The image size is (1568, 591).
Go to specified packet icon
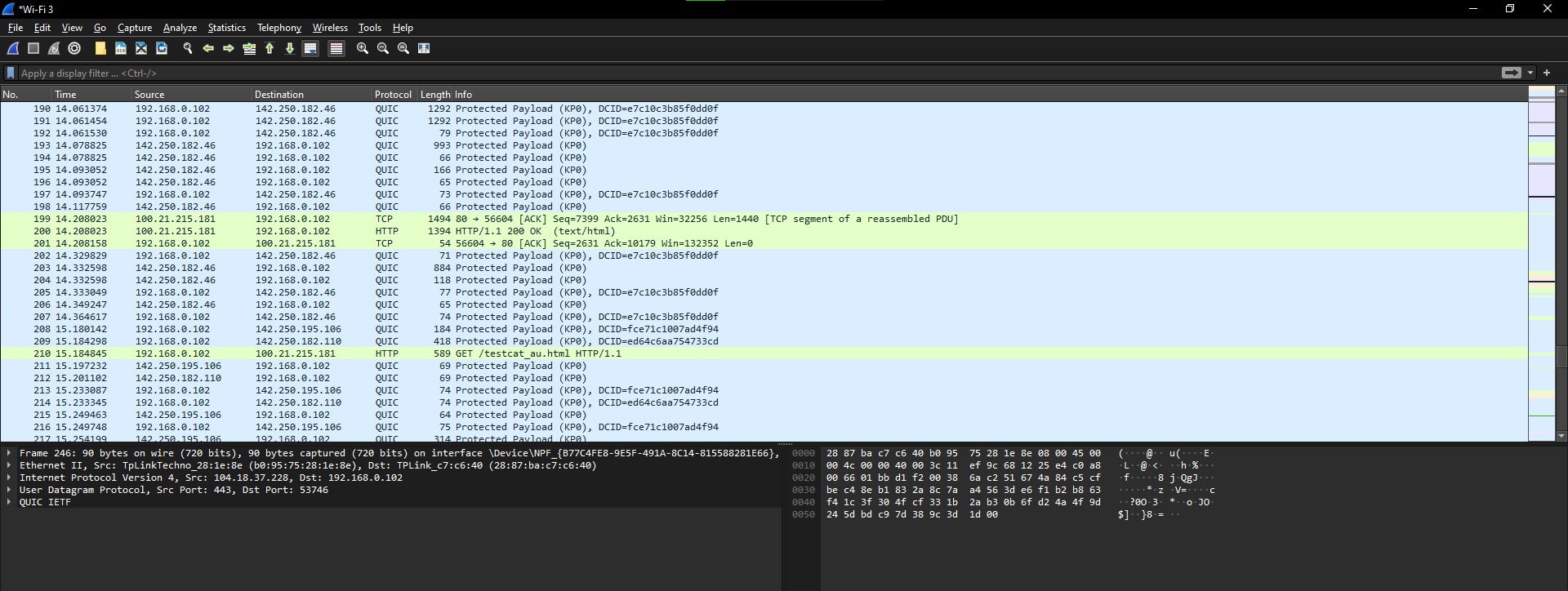pyautogui.click(x=249, y=49)
